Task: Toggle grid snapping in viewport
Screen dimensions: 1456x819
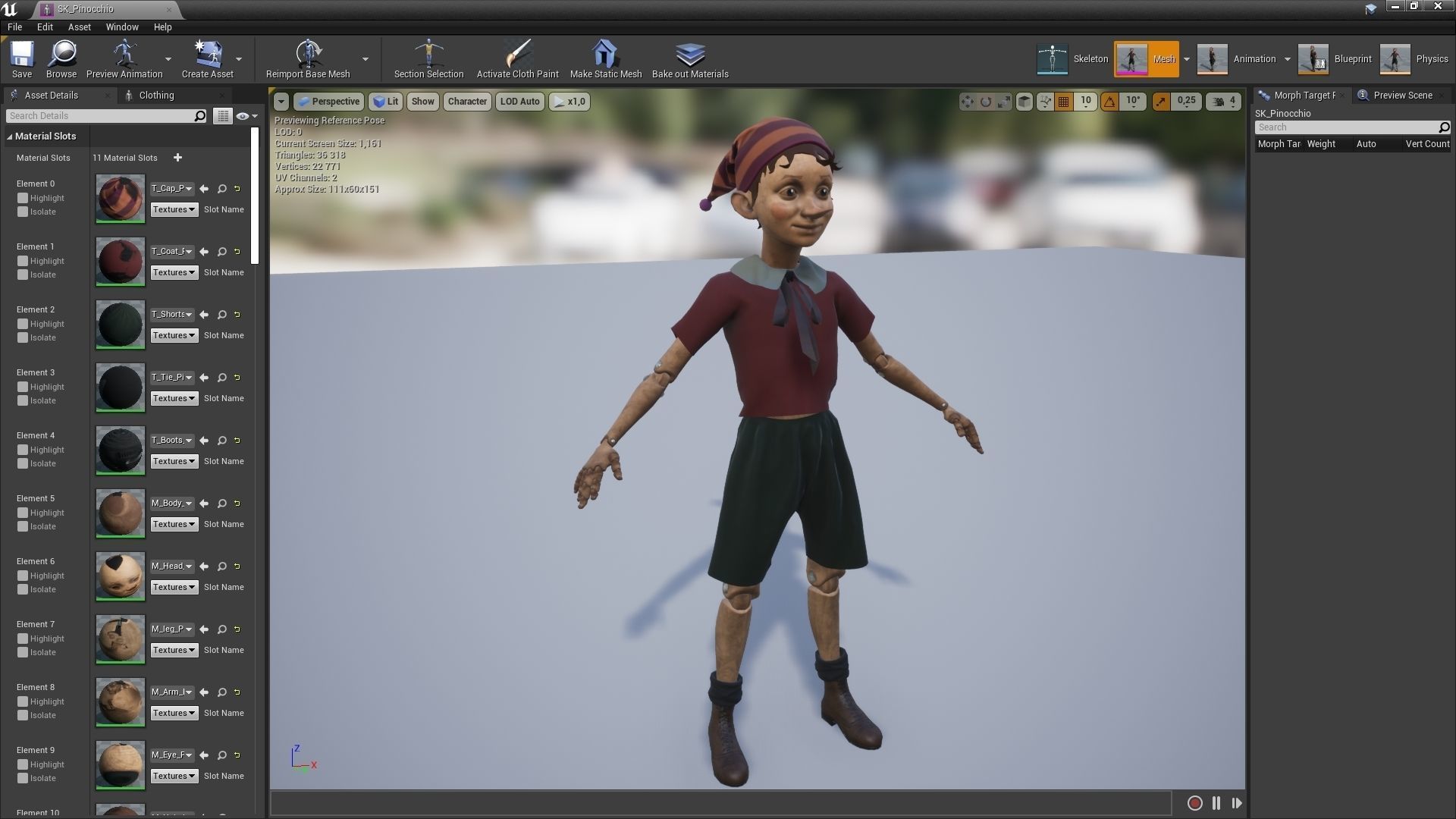Action: pyautogui.click(x=1064, y=102)
